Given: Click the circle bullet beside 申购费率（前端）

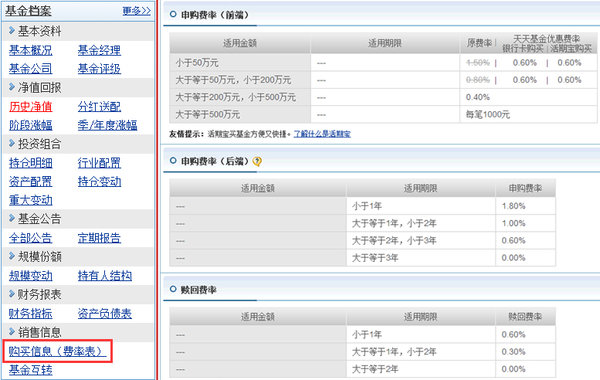Looking at the screenshot, I should [173, 14].
